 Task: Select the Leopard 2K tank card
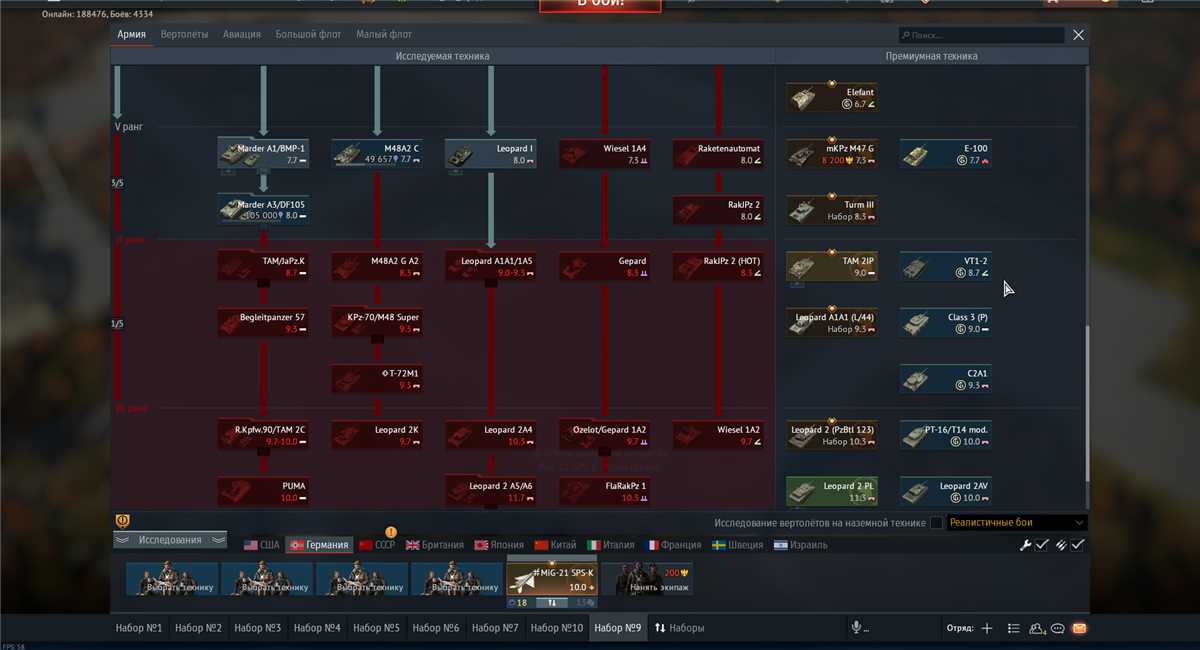point(377,434)
